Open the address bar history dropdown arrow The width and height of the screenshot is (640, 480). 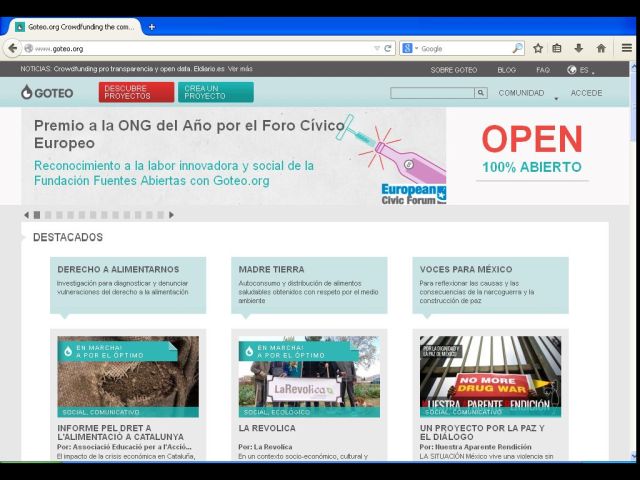pos(377,49)
